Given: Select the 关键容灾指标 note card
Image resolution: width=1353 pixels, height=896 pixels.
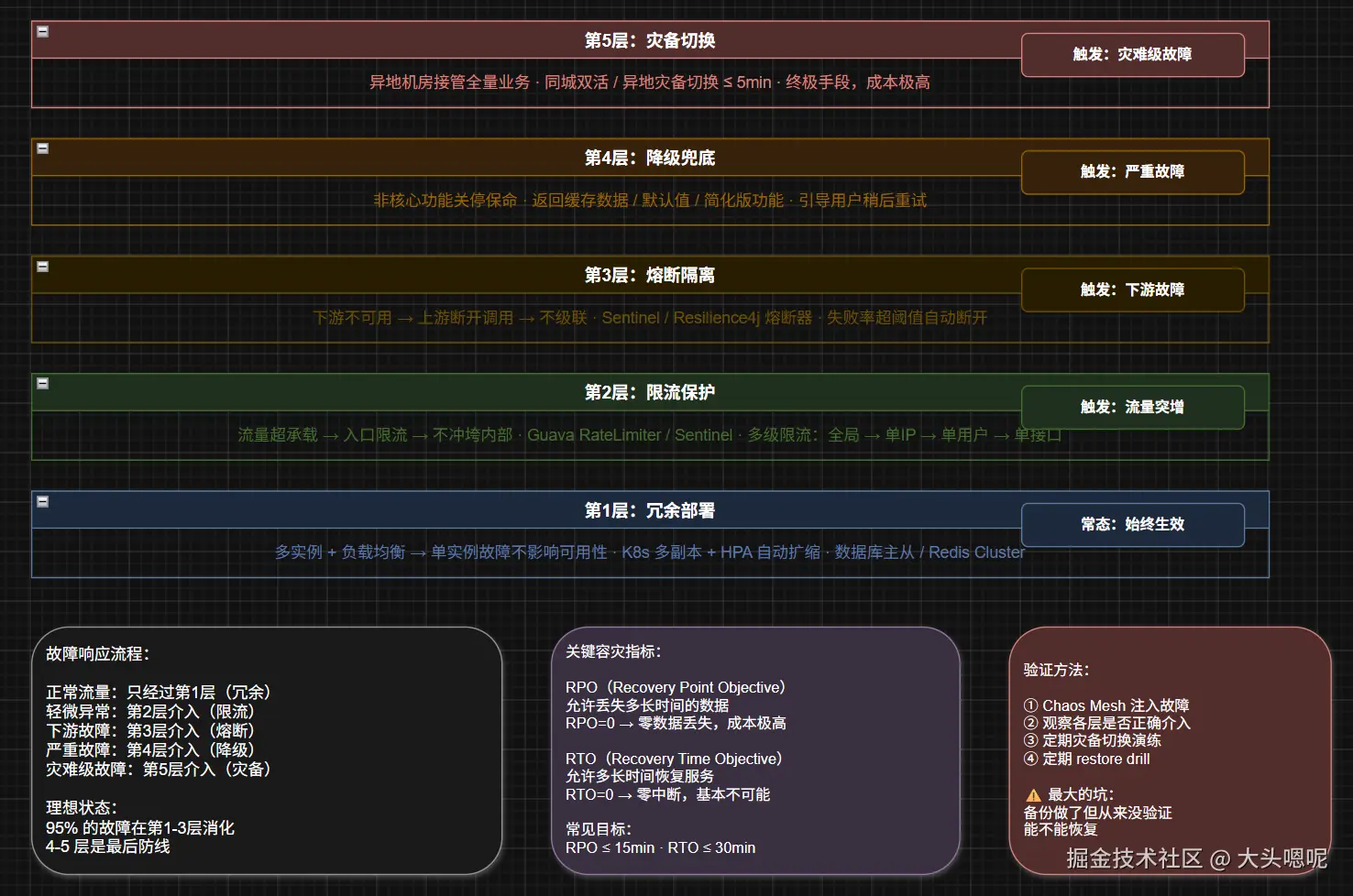Looking at the screenshot, I should 756,750.
